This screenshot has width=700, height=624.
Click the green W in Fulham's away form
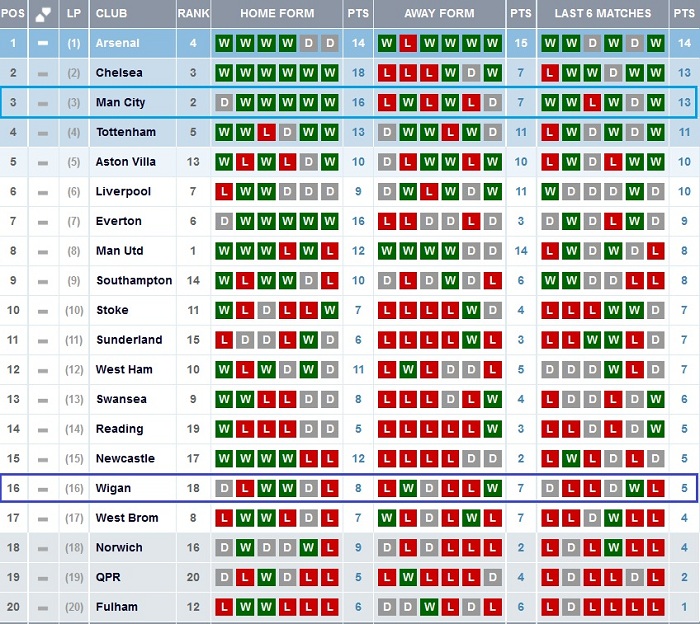(429, 607)
